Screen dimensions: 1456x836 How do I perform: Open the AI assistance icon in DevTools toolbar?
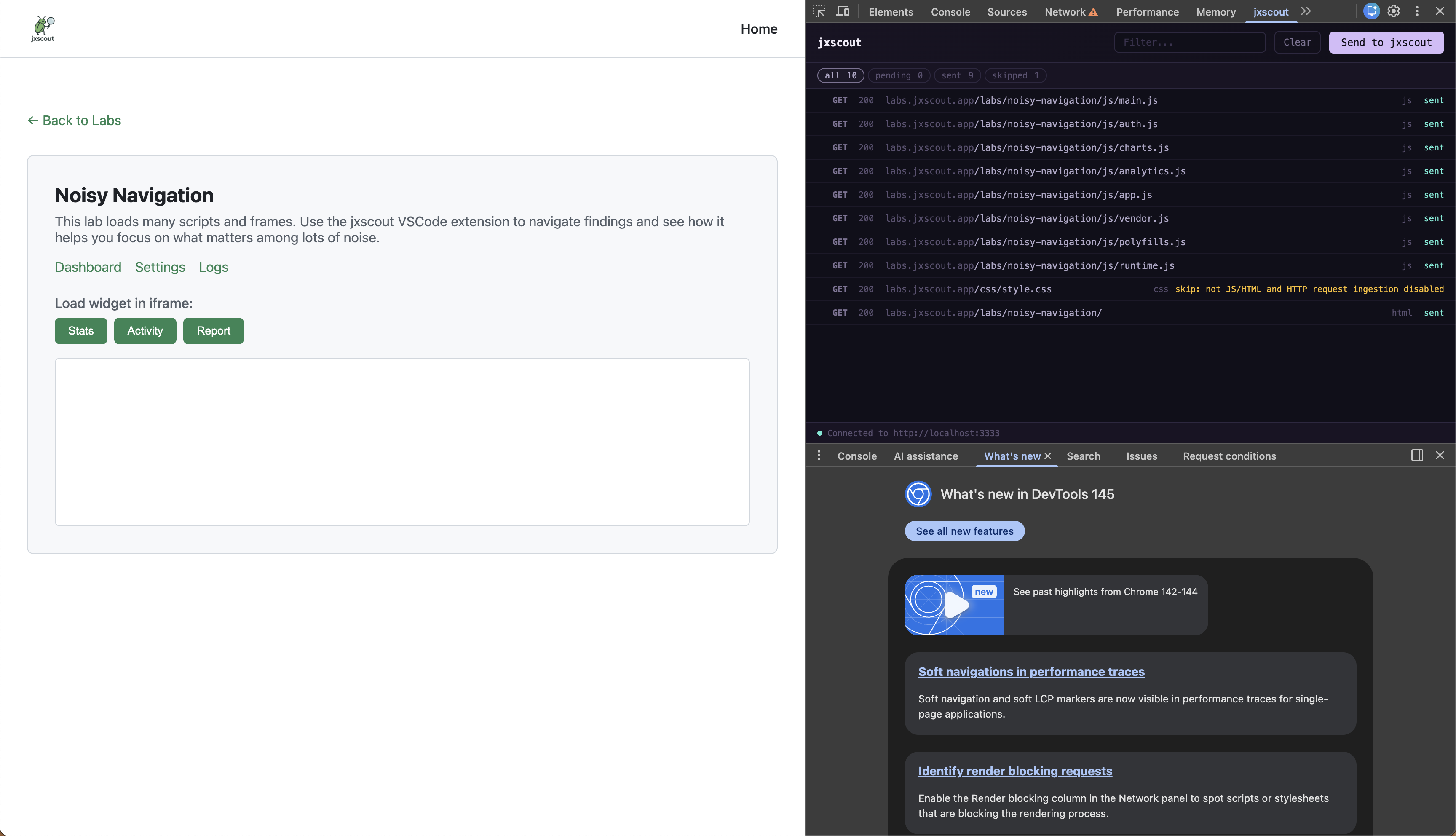tap(1372, 11)
